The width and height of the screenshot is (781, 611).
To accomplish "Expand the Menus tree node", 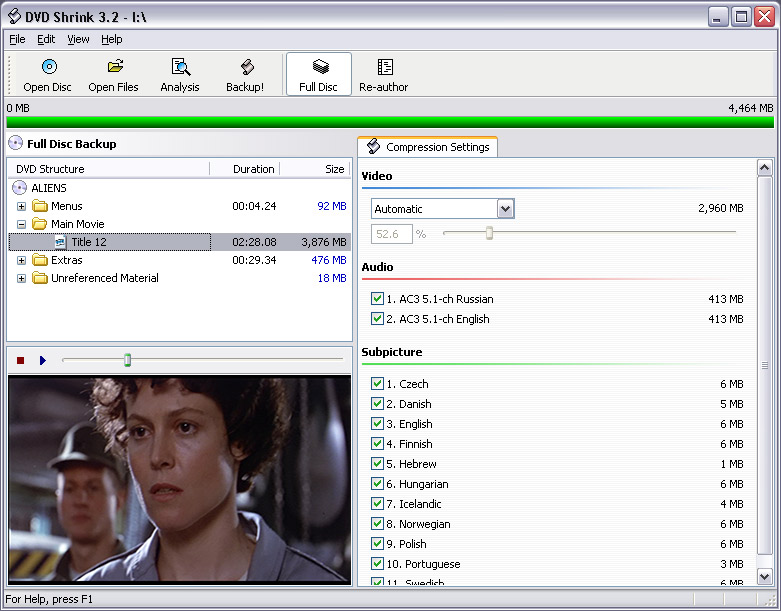I will [21, 206].
